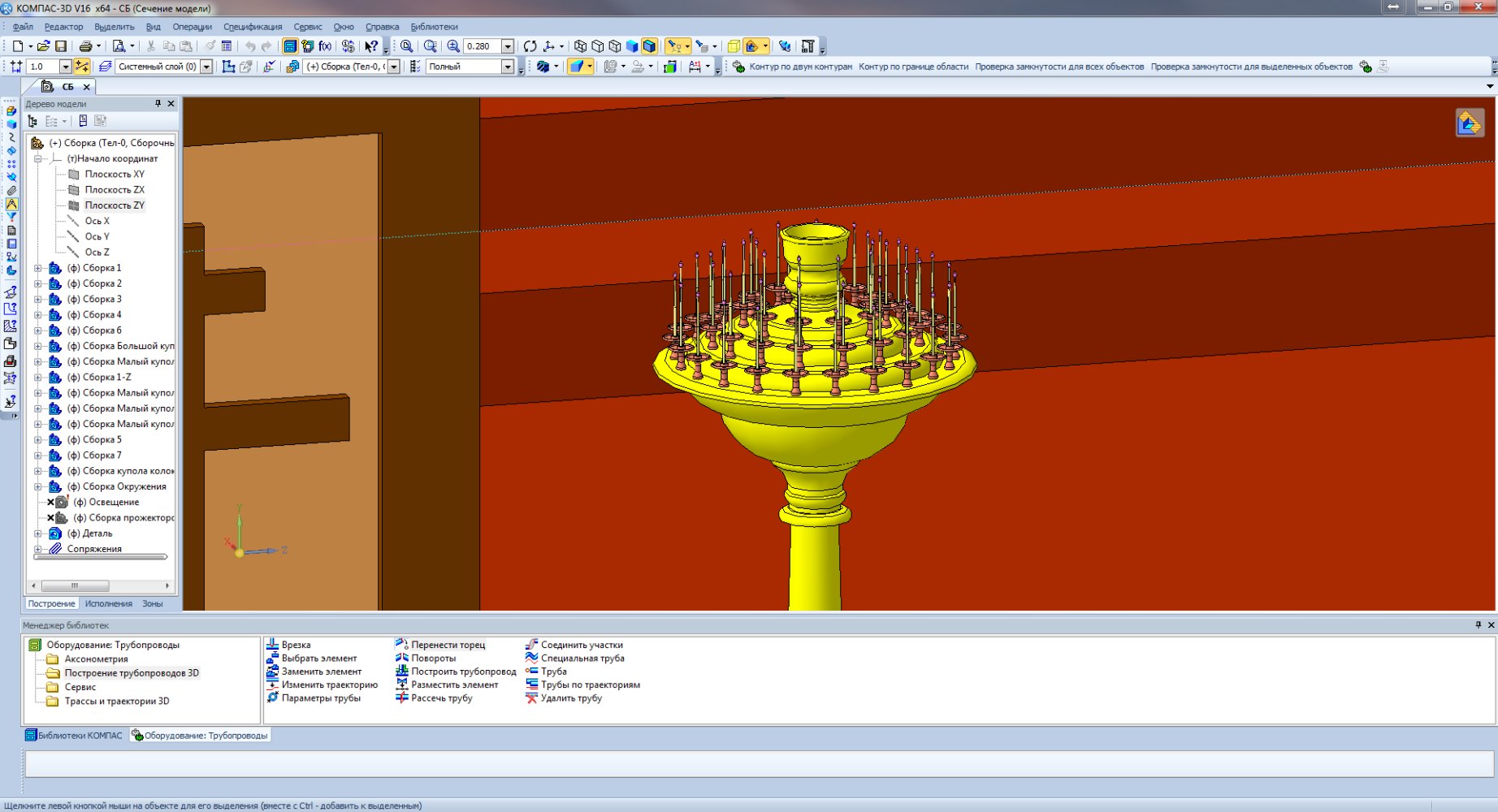The height and width of the screenshot is (812, 1498).
Task: Click the model tree horizontal scrollbar
Action: click(x=75, y=585)
